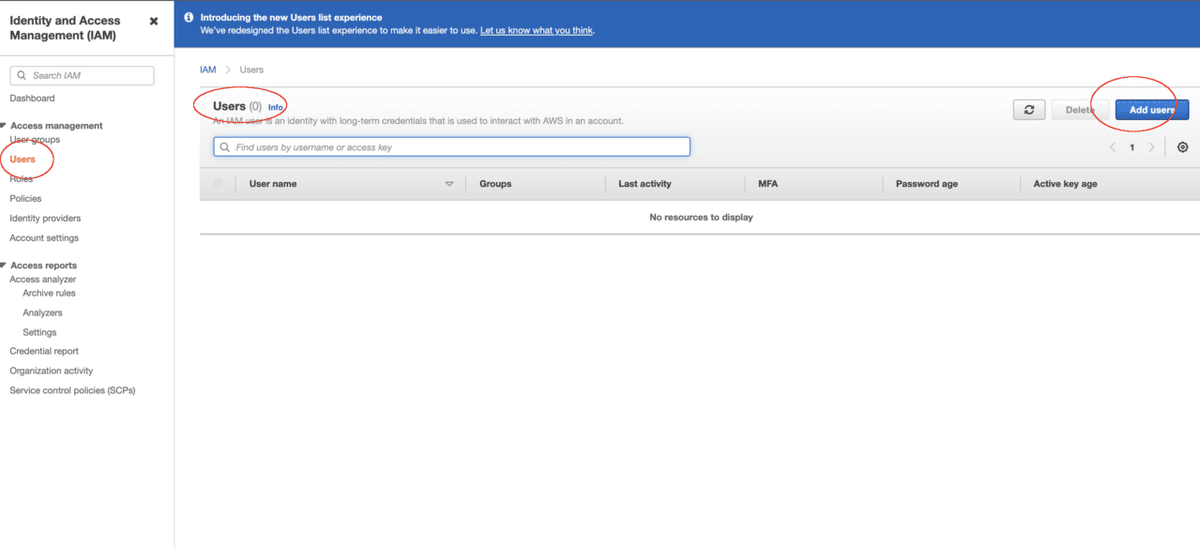Open Account settings page

point(44,238)
